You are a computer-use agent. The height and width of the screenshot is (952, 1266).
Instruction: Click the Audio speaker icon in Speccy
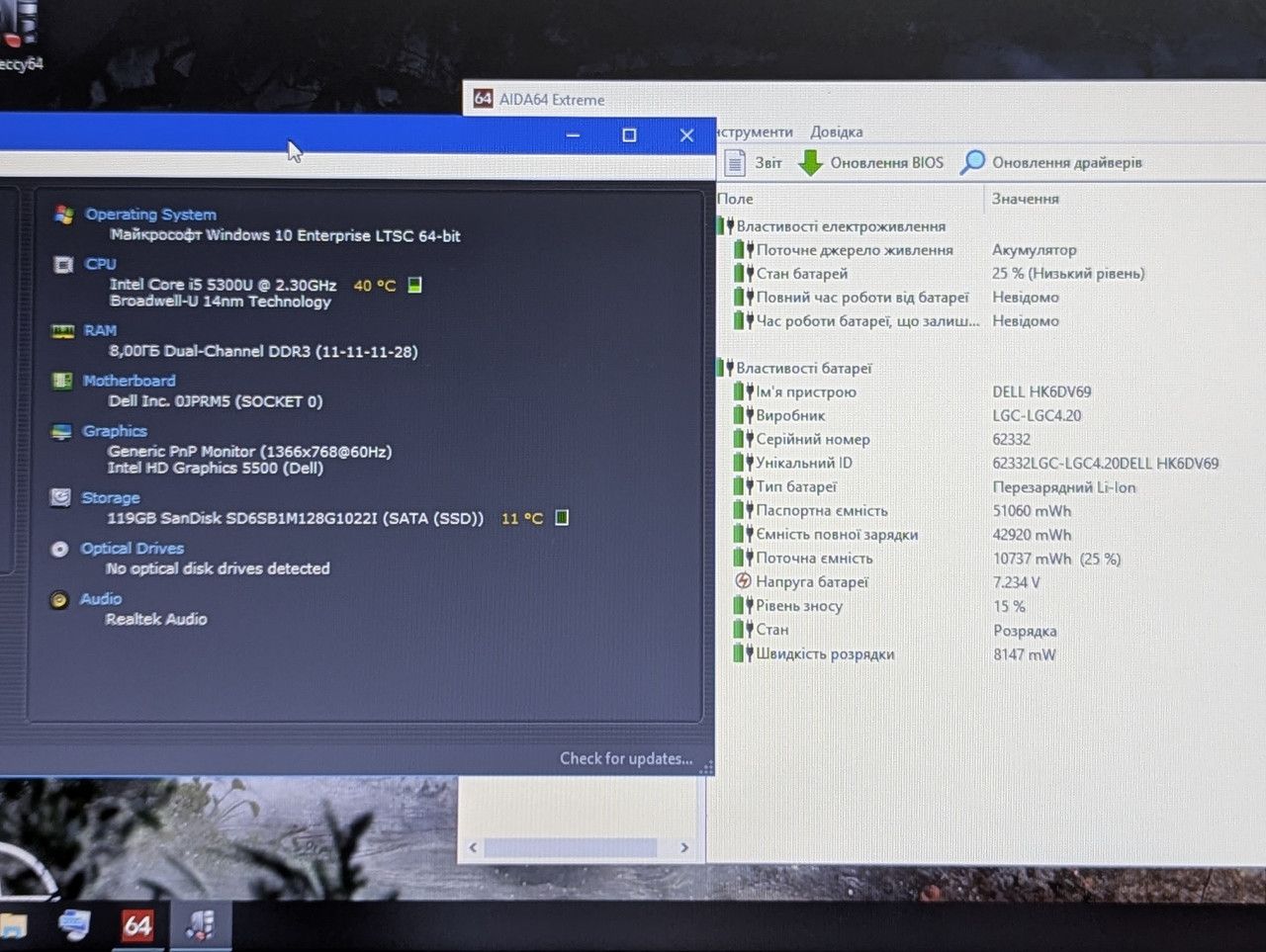click(59, 599)
